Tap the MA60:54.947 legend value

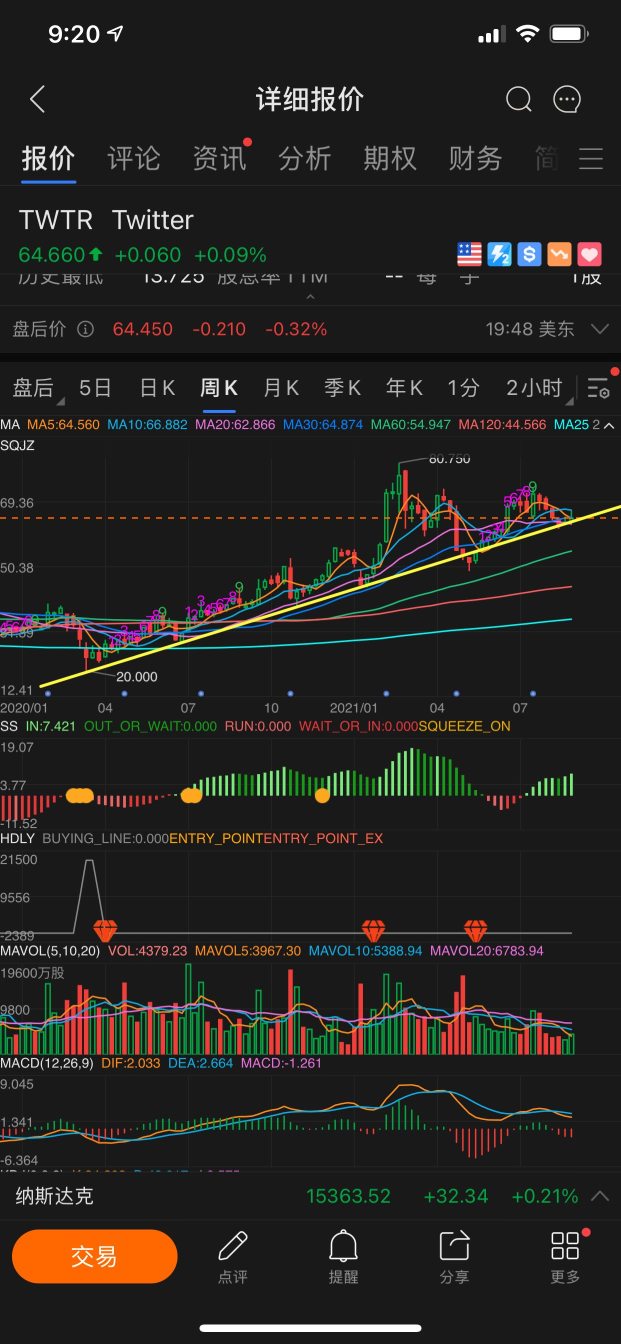coord(411,425)
